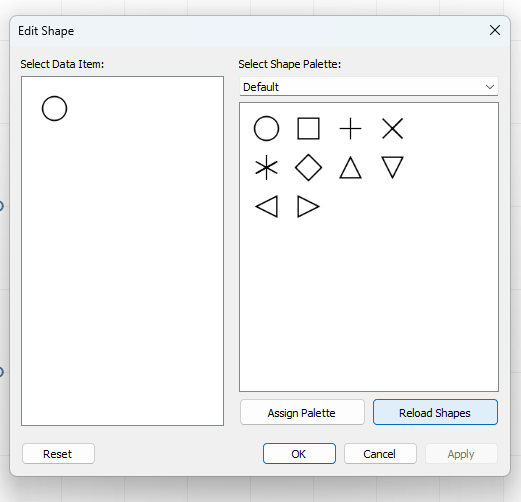Screen dimensions: 521x502
Task: Select the upward triangle shape
Action: [350, 168]
